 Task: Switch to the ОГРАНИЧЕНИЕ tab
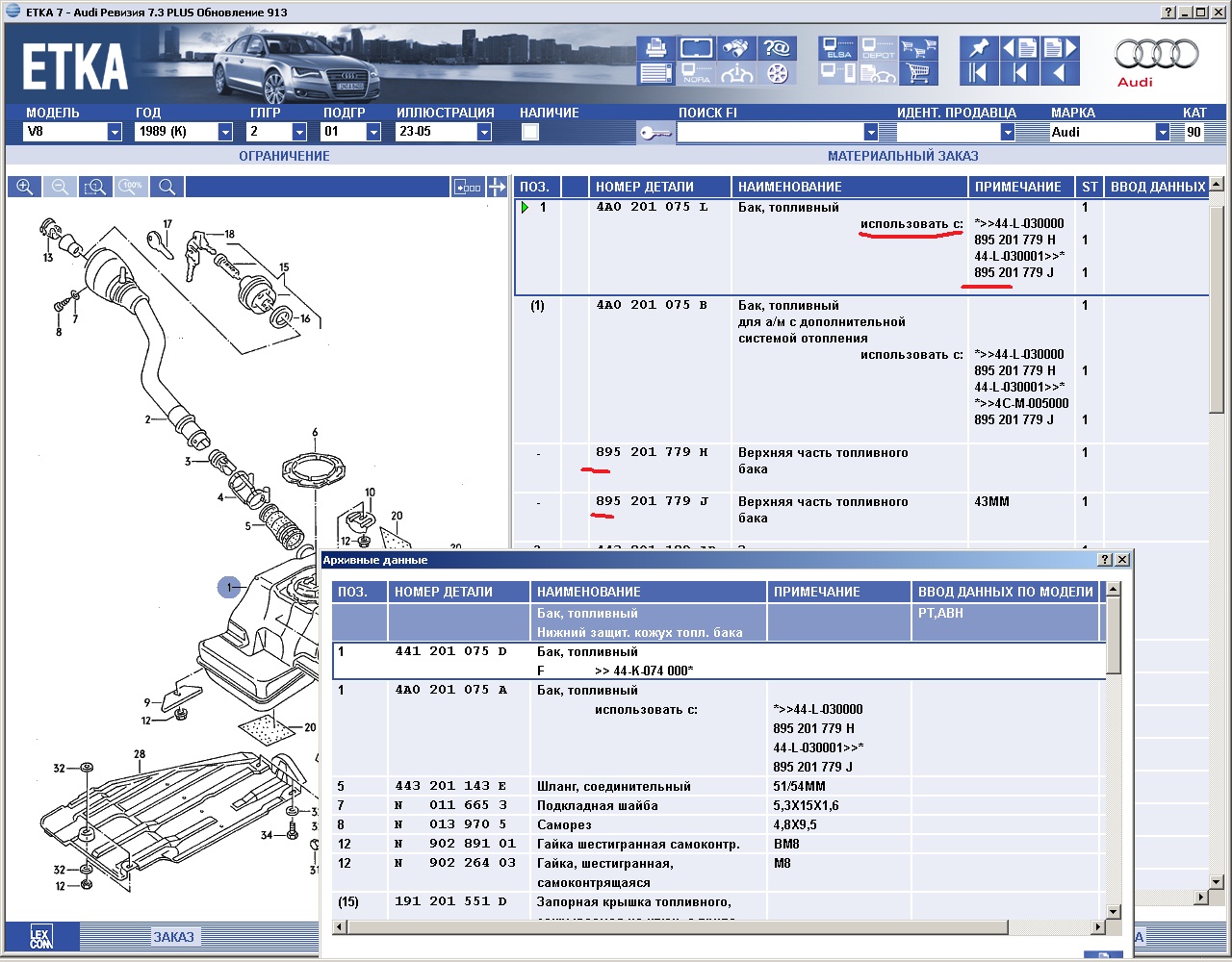284,156
